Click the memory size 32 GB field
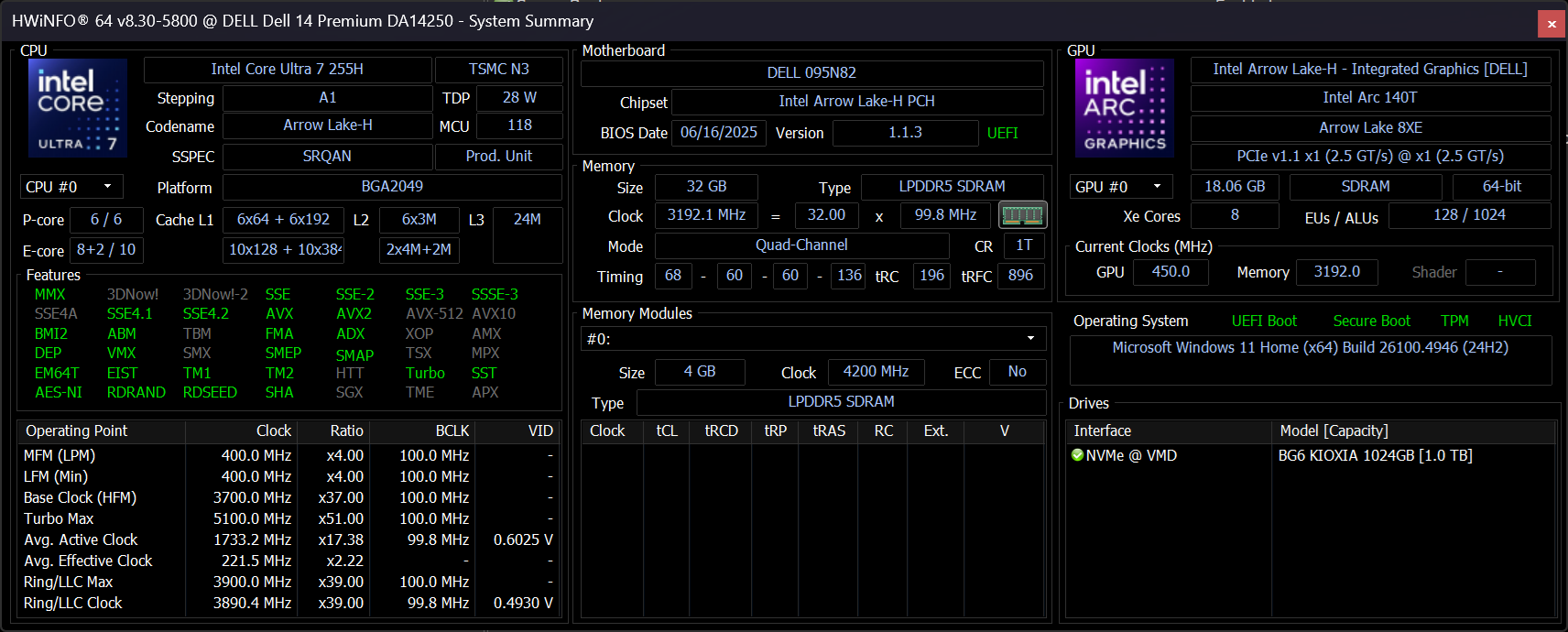 [706, 187]
